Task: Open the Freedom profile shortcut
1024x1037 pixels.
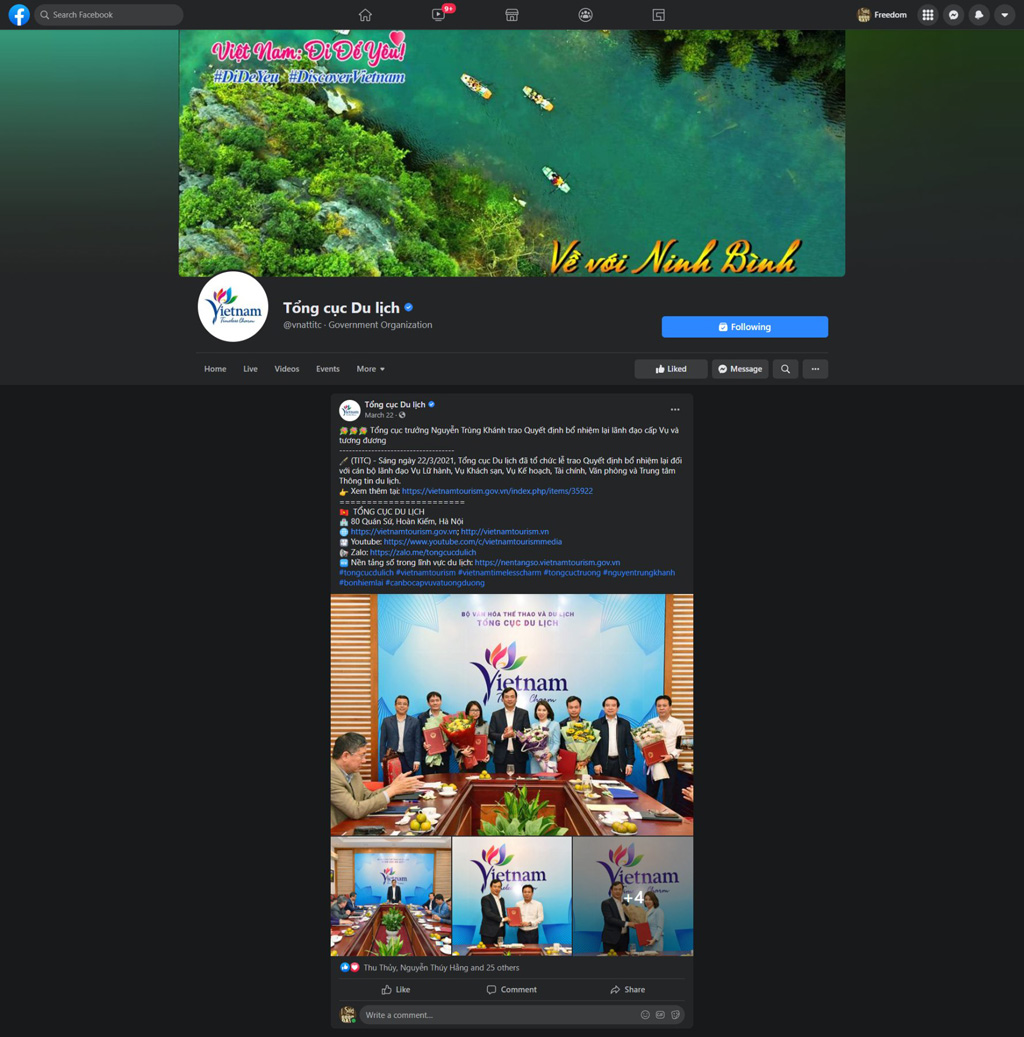Action: 882,15
